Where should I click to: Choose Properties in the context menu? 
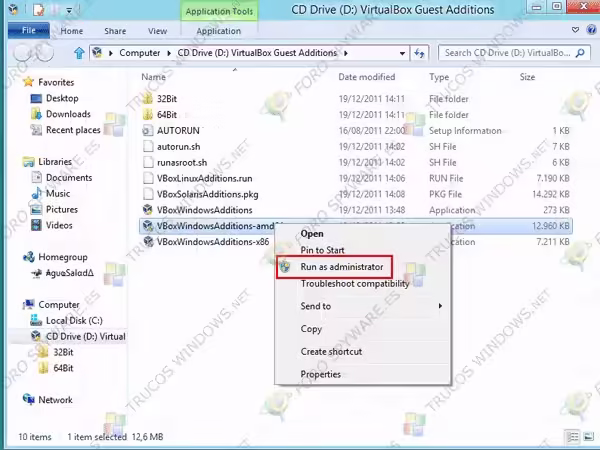[x=320, y=374]
